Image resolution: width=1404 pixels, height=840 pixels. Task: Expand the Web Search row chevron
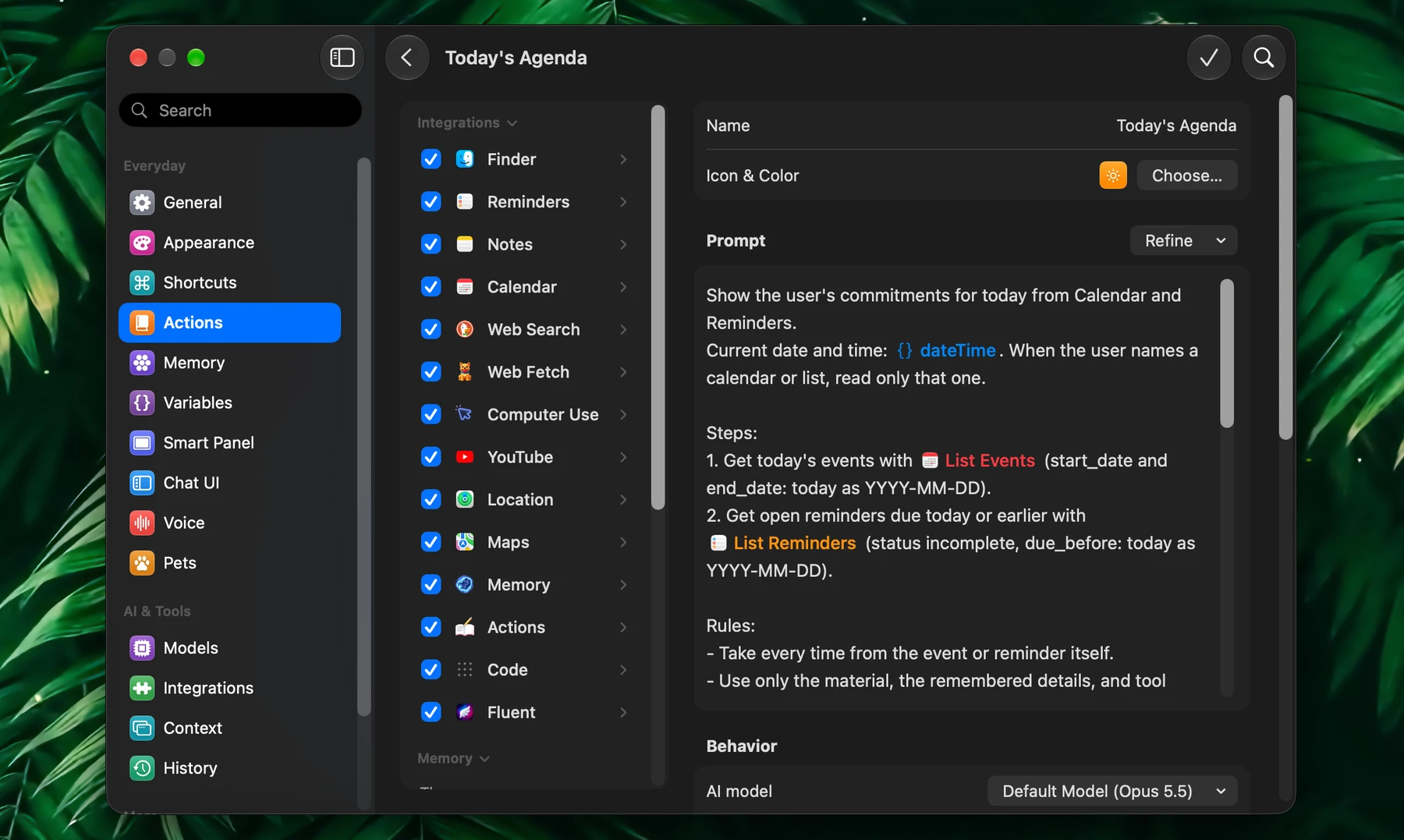[623, 329]
